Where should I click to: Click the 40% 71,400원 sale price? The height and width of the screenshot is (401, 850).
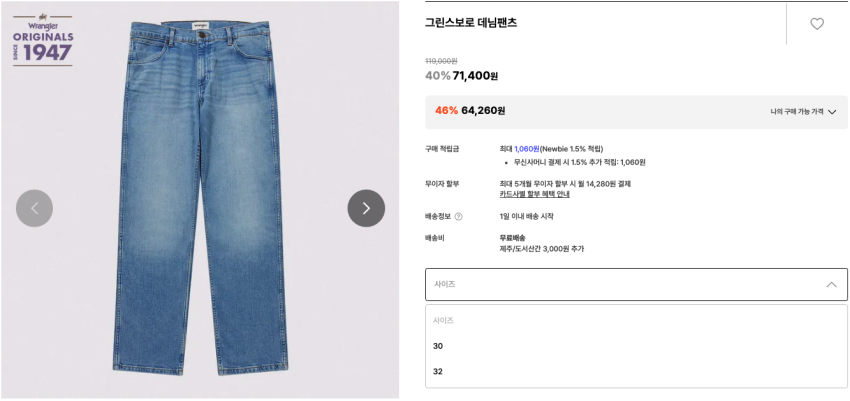pyautogui.click(x=461, y=76)
